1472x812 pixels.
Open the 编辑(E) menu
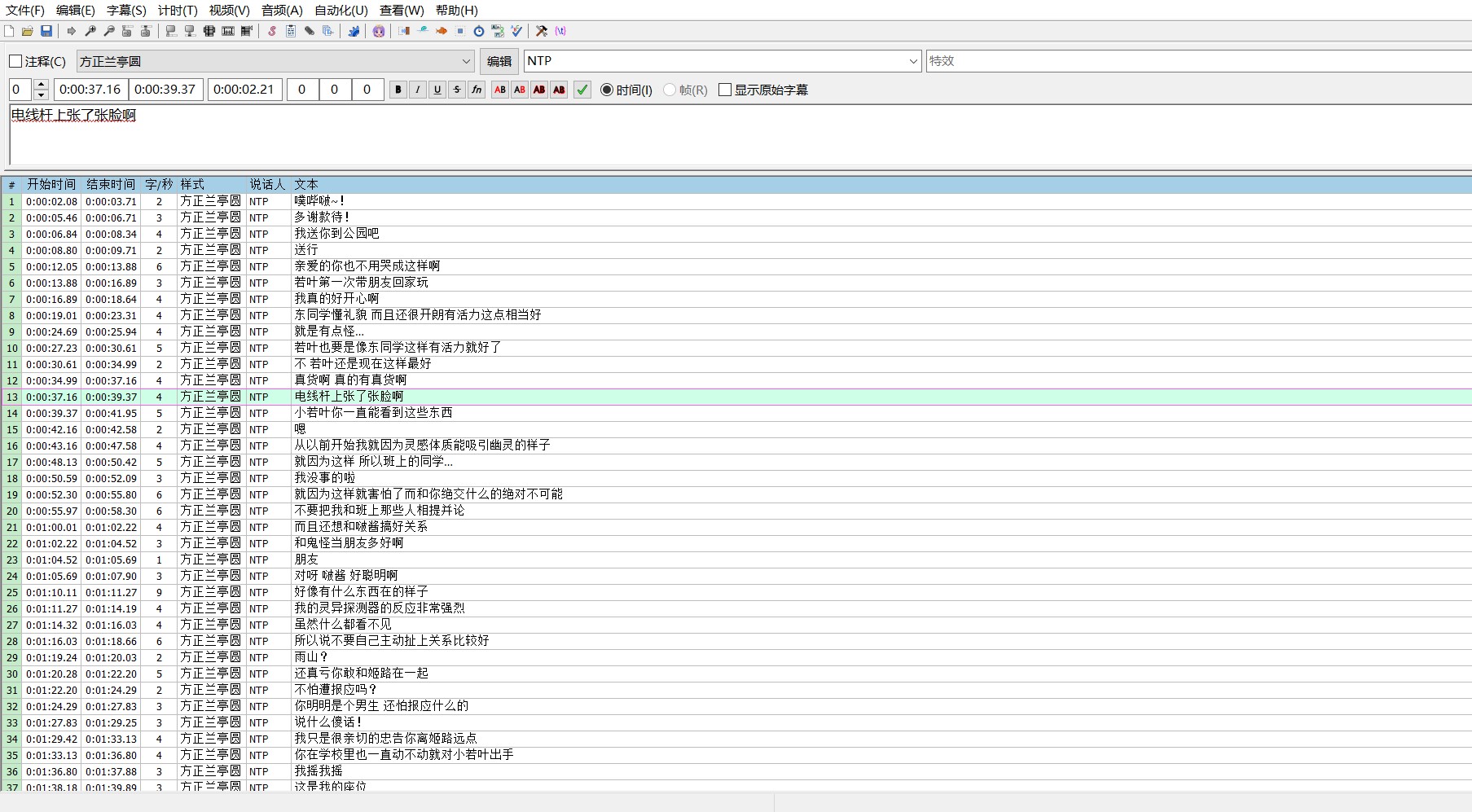[76, 10]
